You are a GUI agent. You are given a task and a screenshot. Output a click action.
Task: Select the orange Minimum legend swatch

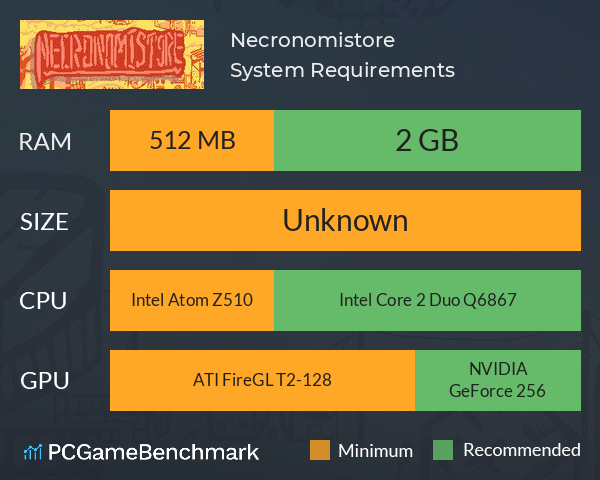pos(320,450)
